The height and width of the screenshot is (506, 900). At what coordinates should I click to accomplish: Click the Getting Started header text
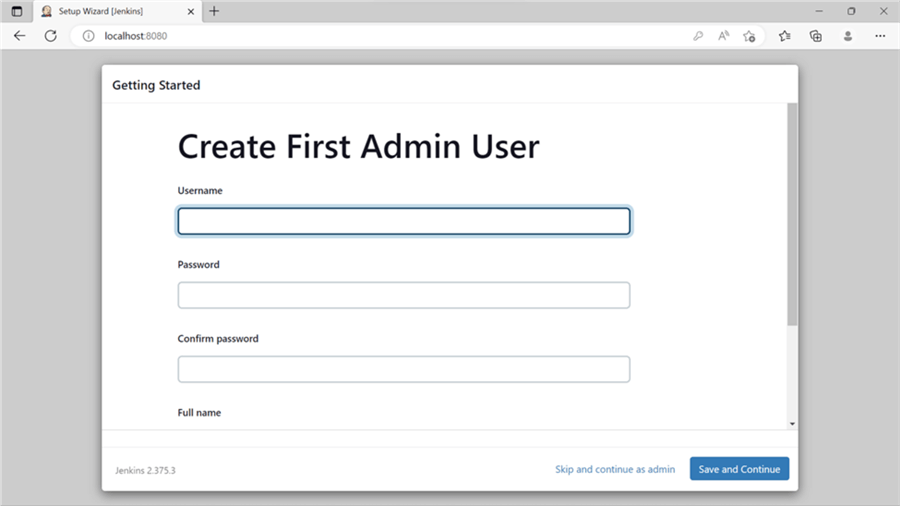click(x=156, y=85)
